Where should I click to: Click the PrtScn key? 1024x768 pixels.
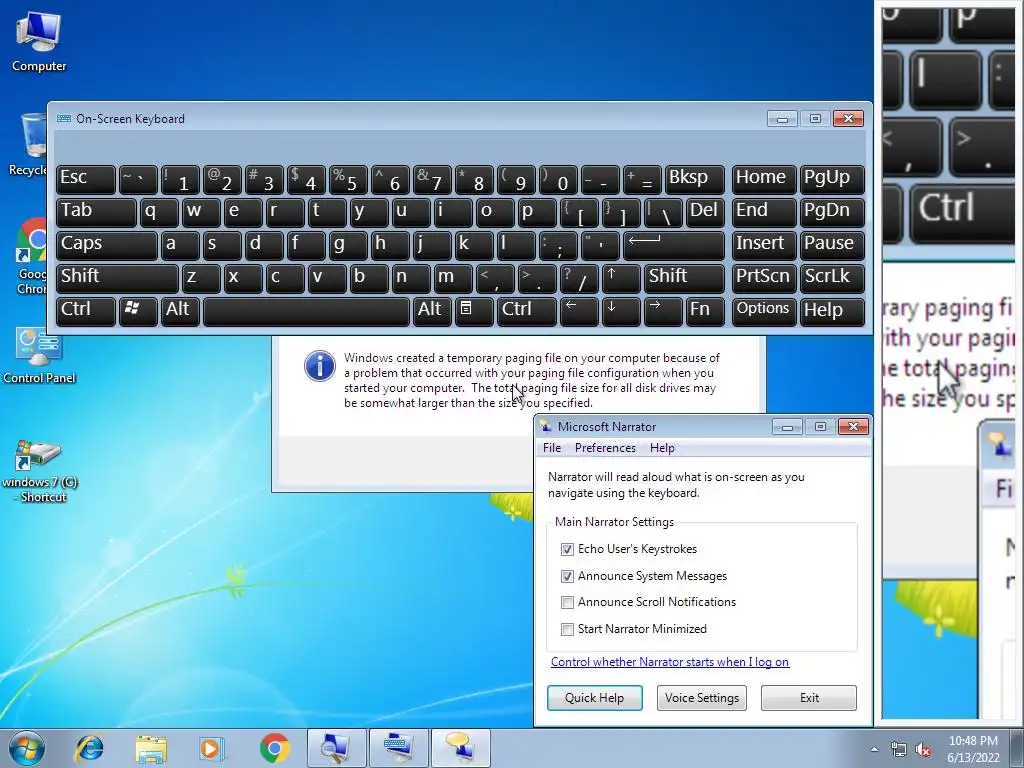point(763,278)
